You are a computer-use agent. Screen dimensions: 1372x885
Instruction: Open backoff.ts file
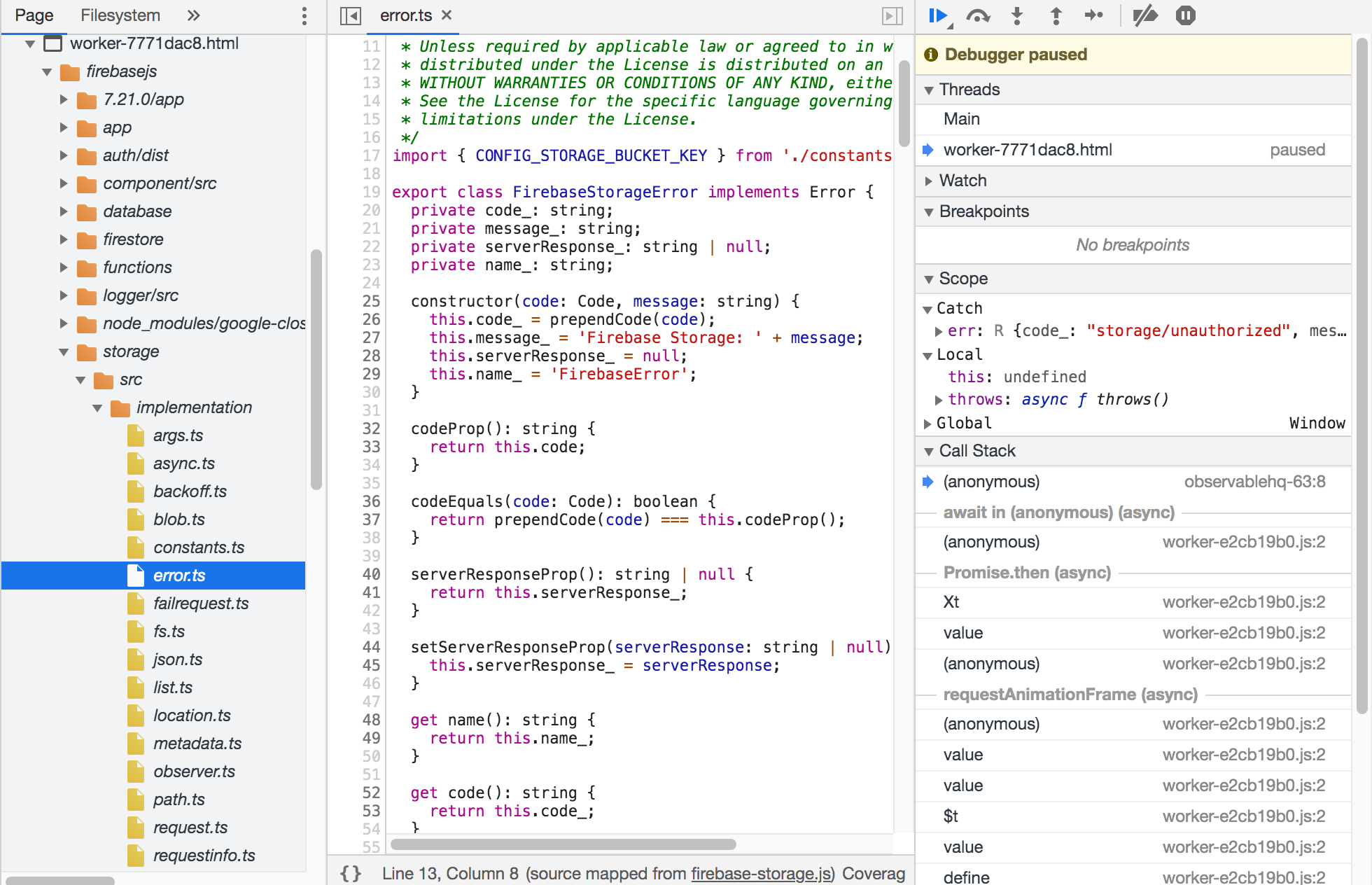pyautogui.click(x=190, y=492)
